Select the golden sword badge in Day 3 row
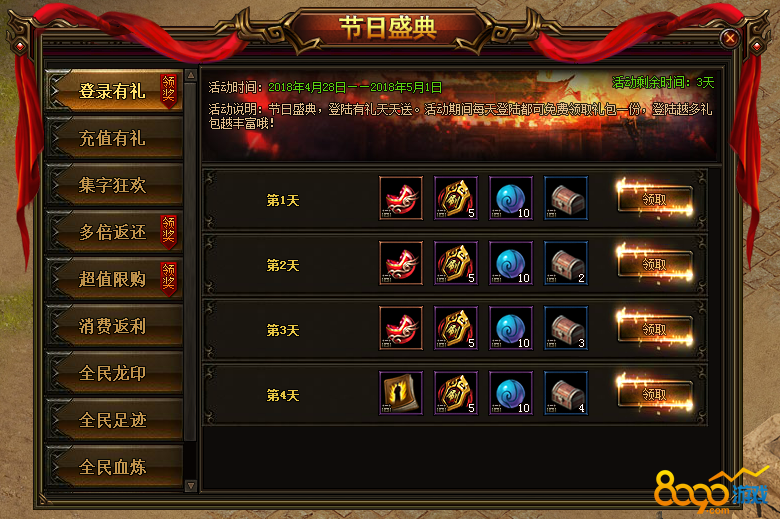The image size is (780, 519). click(x=456, y=328)
